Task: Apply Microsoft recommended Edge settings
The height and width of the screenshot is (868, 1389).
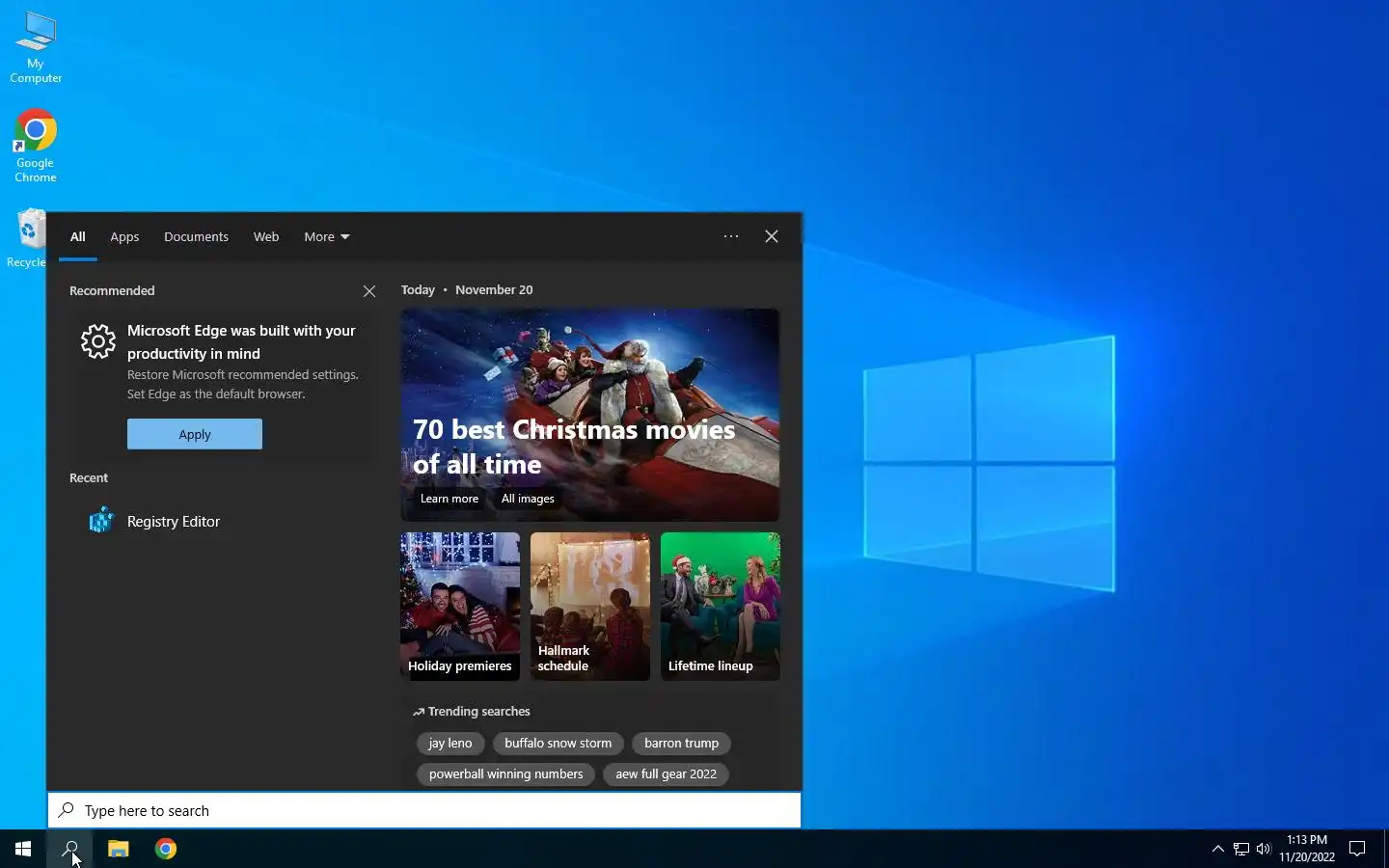Action: (x=195, y=434)
